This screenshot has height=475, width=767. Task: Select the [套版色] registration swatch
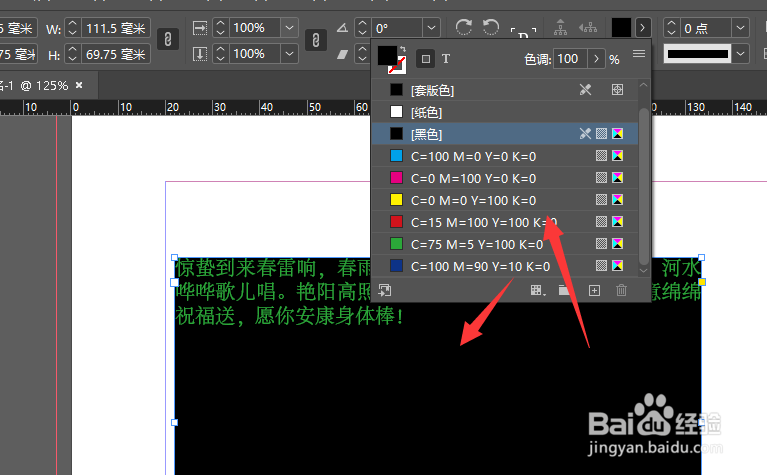(505, 90)
